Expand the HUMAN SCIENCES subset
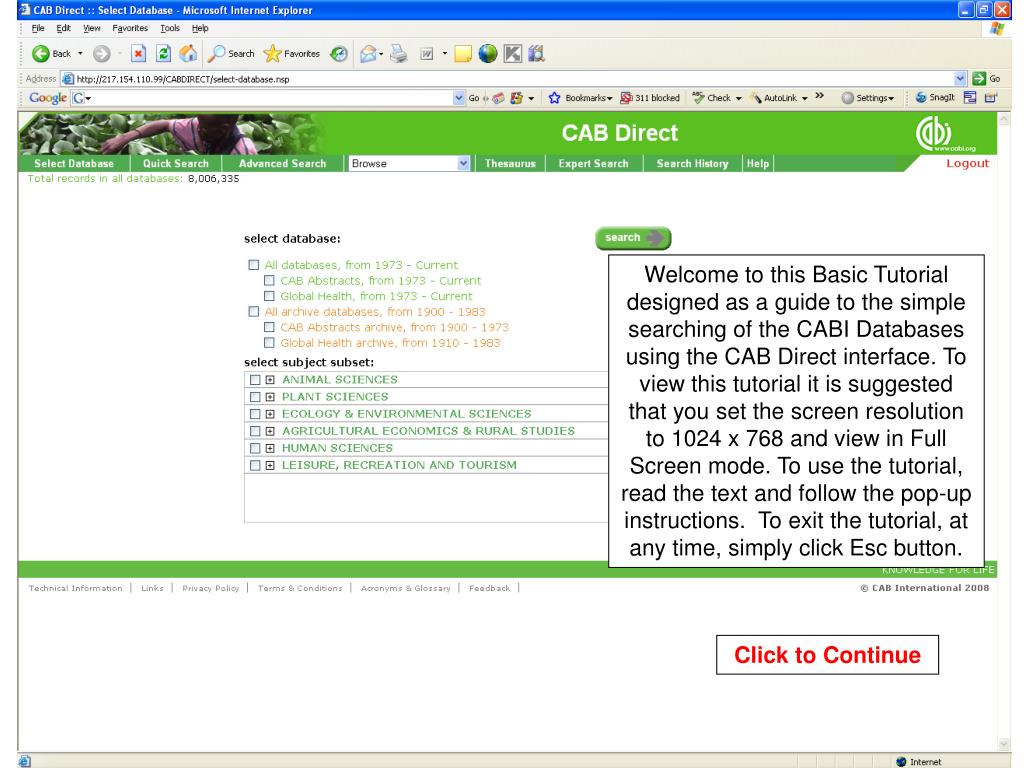Viewport: 1024px width, 768px height. click(x=270, y=448)
